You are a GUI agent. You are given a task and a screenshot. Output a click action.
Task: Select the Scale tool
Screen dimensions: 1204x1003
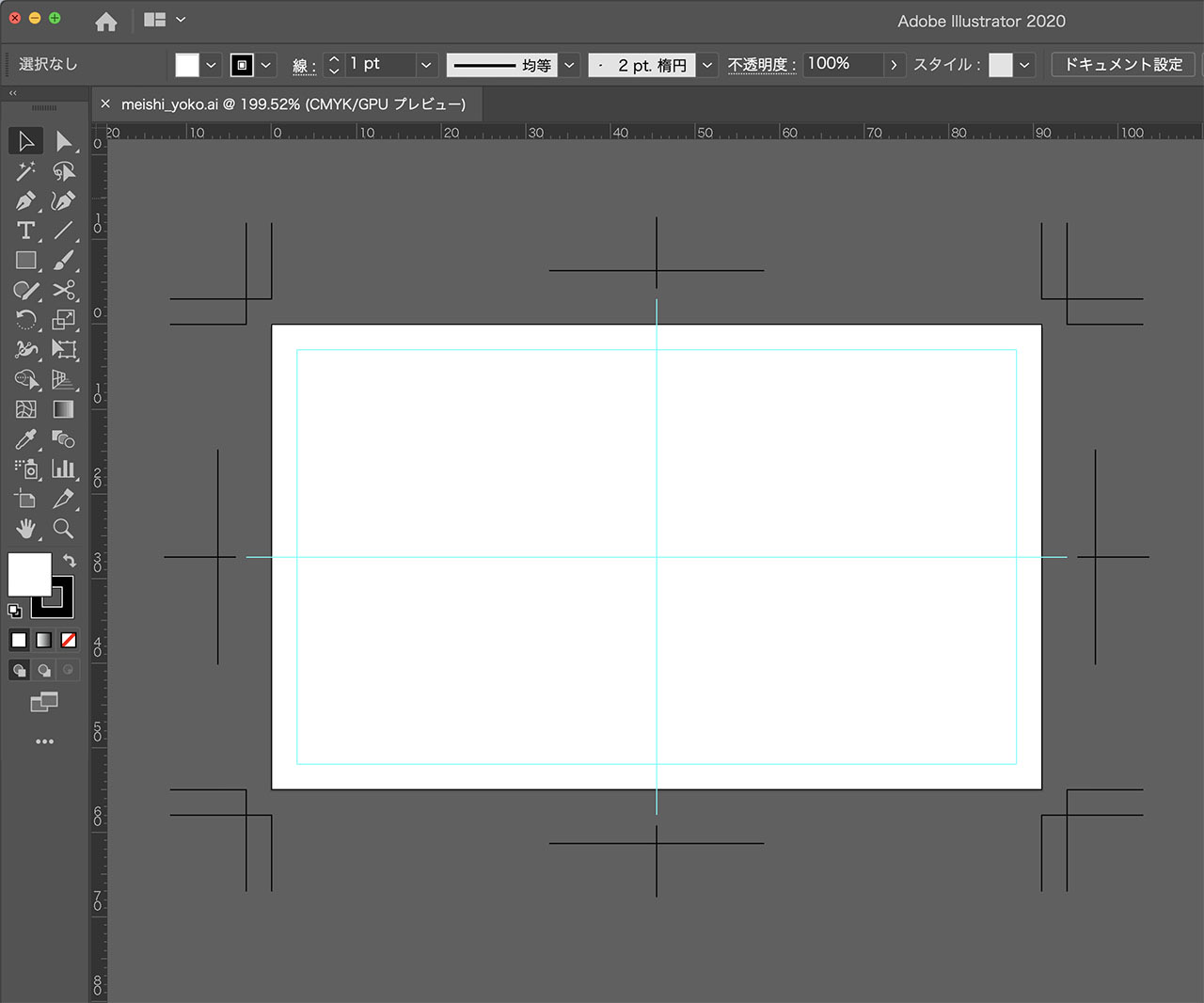[63, 320]
